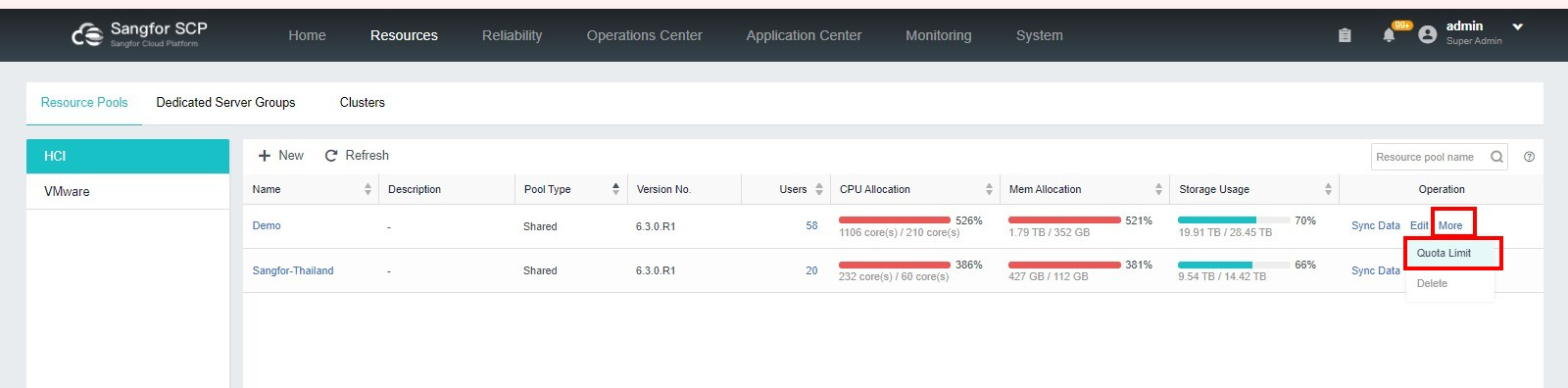The image size is (1568, 388).
Task: Edit the Demo resource pool
Action: click(1419, 225)
